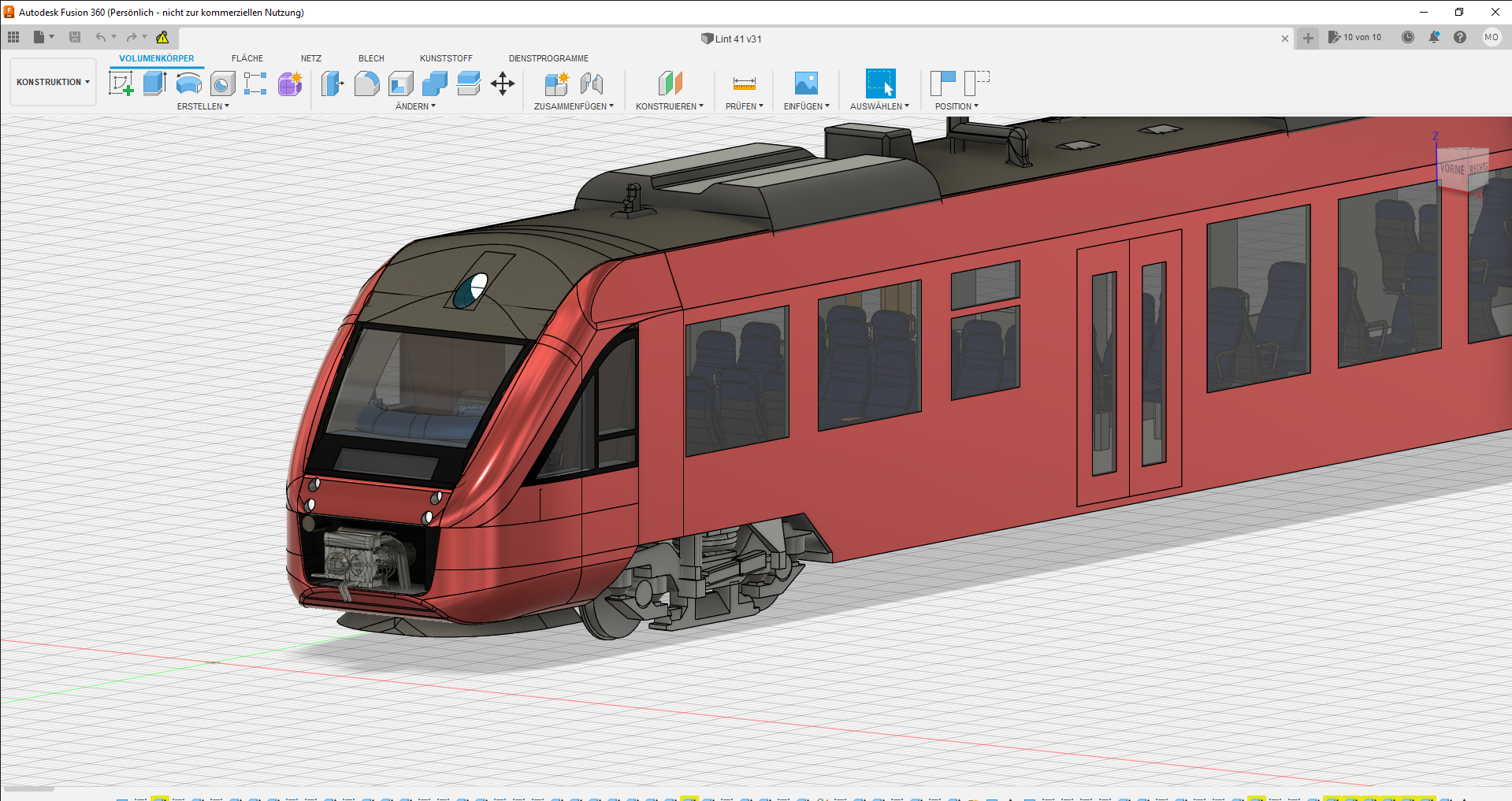Image resolution: width=1512 pixels, height=801 pixels.
Task: Add a new design tab
Action: [x=1308, y=38]
